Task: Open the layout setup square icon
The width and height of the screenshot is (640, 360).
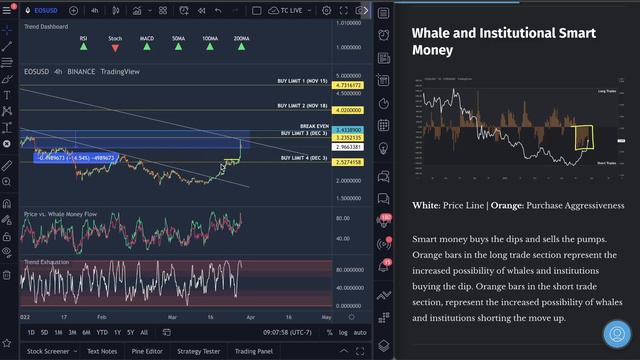Action: [256, 11]
